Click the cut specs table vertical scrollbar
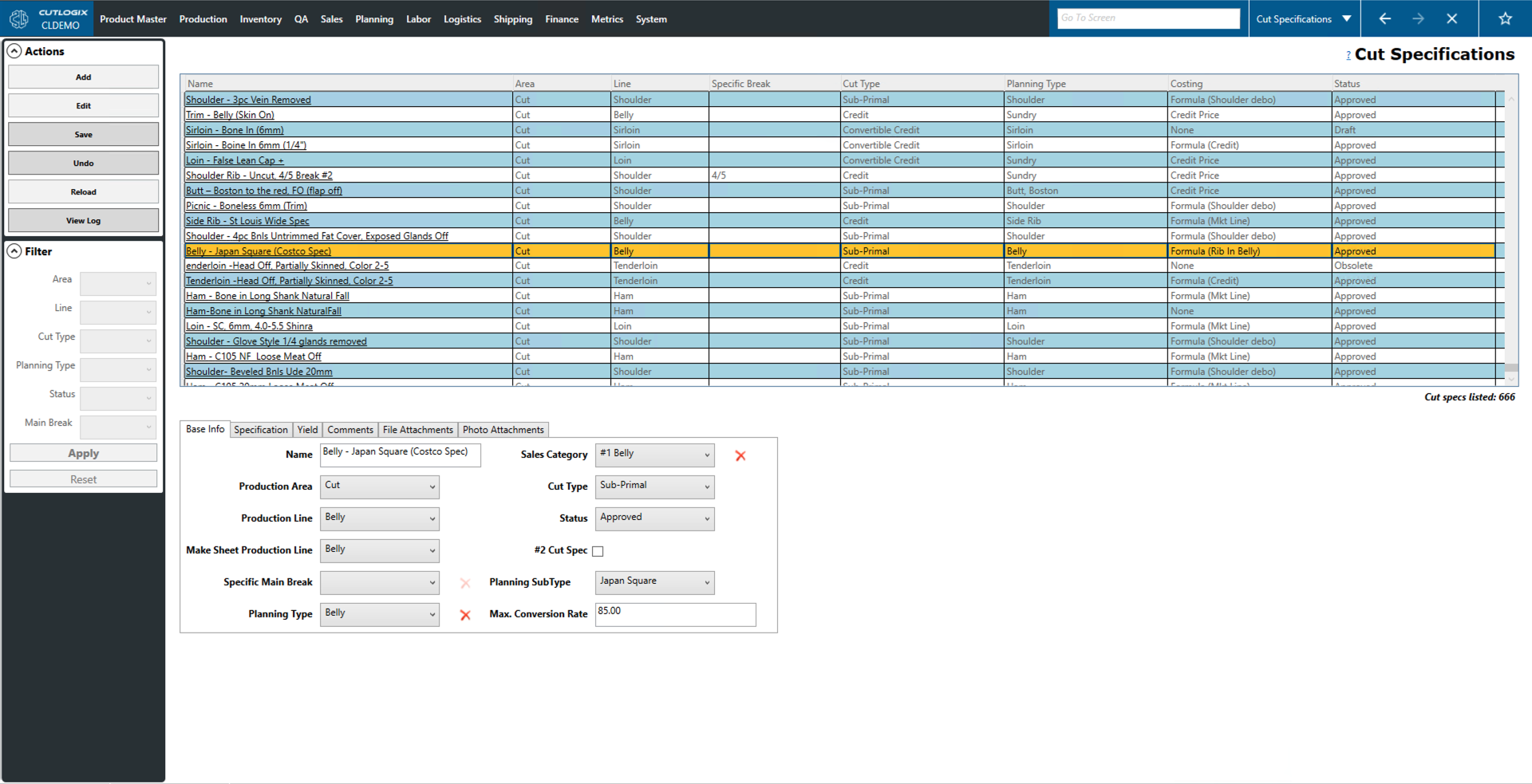 (x=1510, y=239)
